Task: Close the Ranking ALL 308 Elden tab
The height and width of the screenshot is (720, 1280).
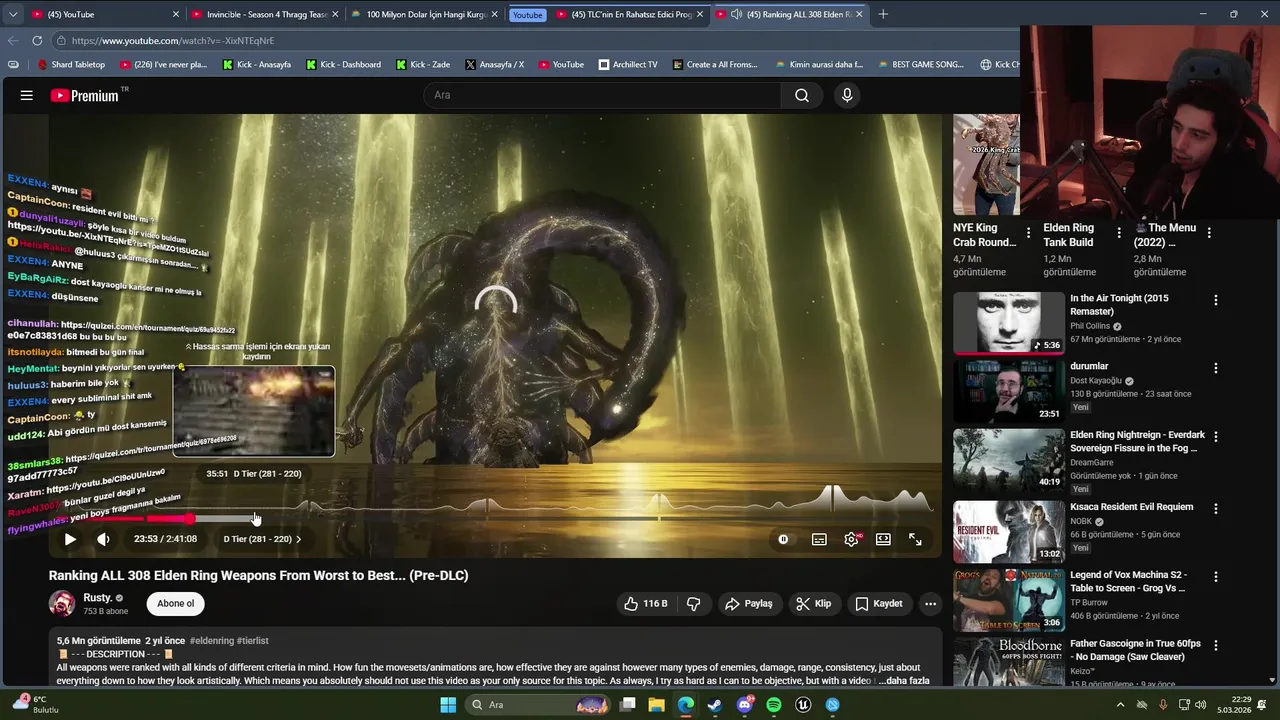Action: (859, 14)
